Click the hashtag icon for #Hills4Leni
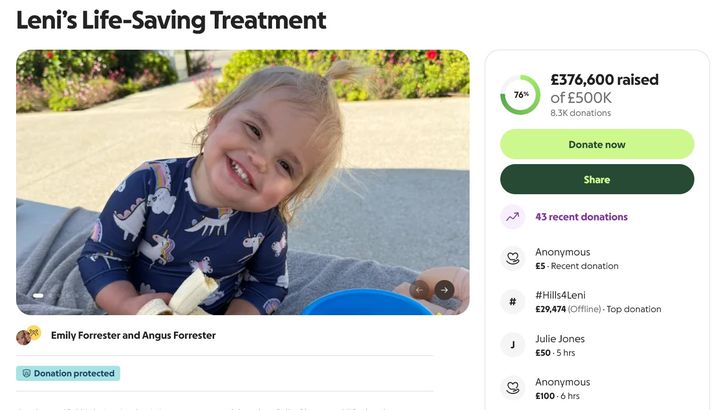Screen dimensions: 720x410 point(513,302)
